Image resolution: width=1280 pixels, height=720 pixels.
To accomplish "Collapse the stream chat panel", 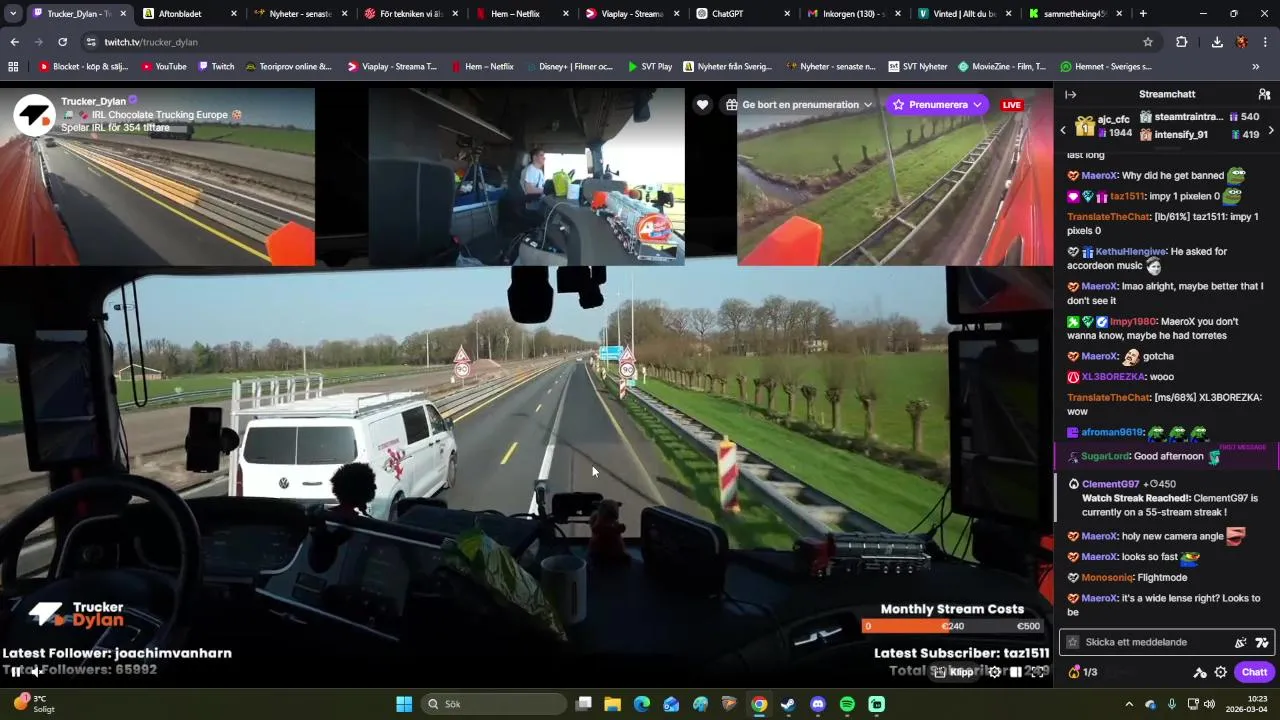I will tap(1070, 94).
